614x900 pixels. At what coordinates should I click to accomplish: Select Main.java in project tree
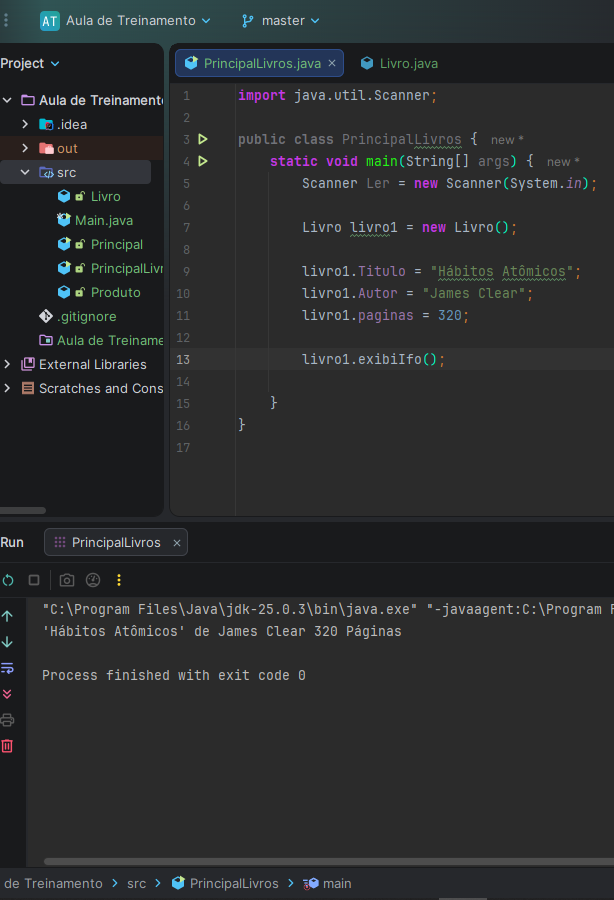coord(104,220)
